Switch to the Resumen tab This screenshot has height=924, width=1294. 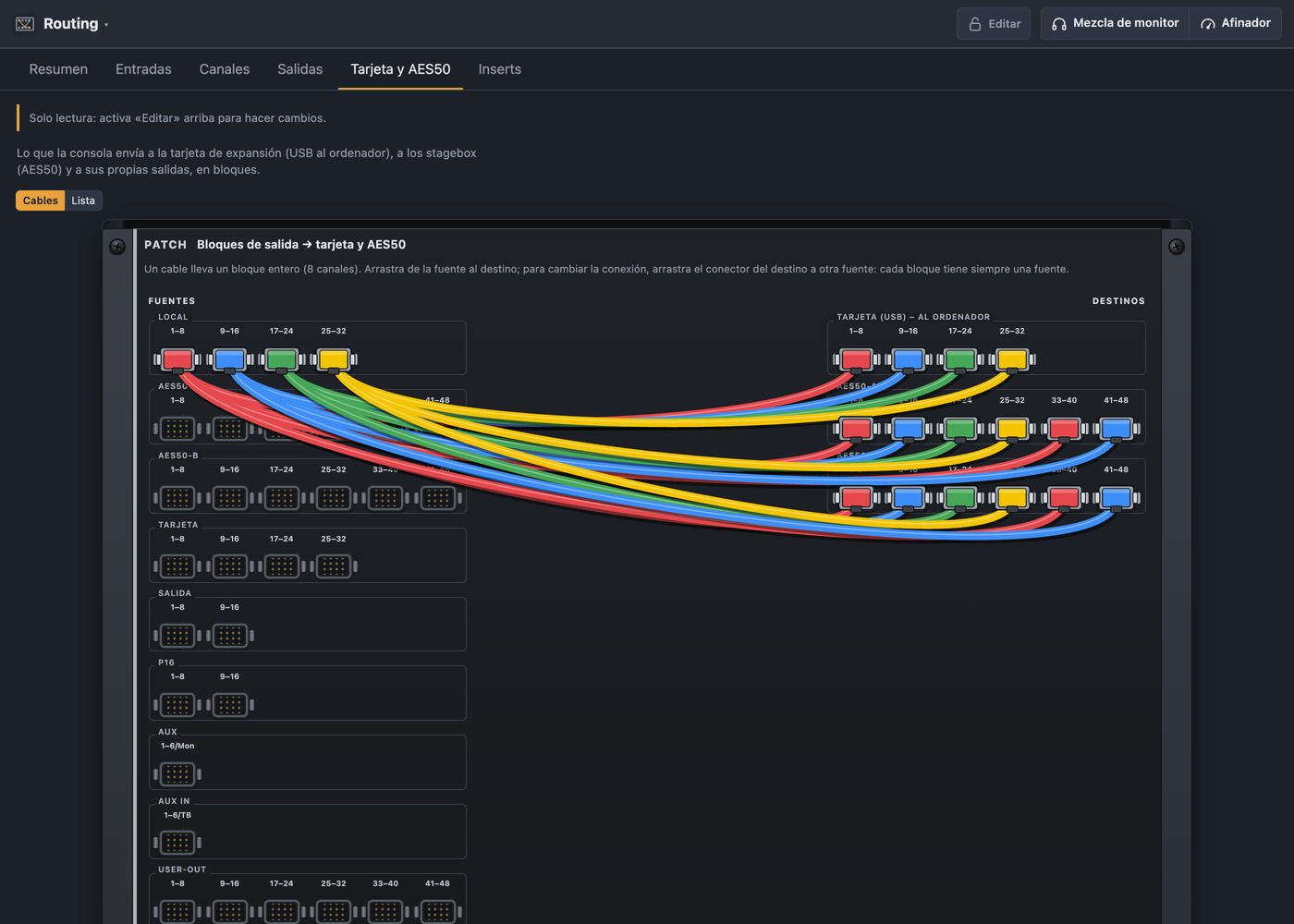click(58, 69)
